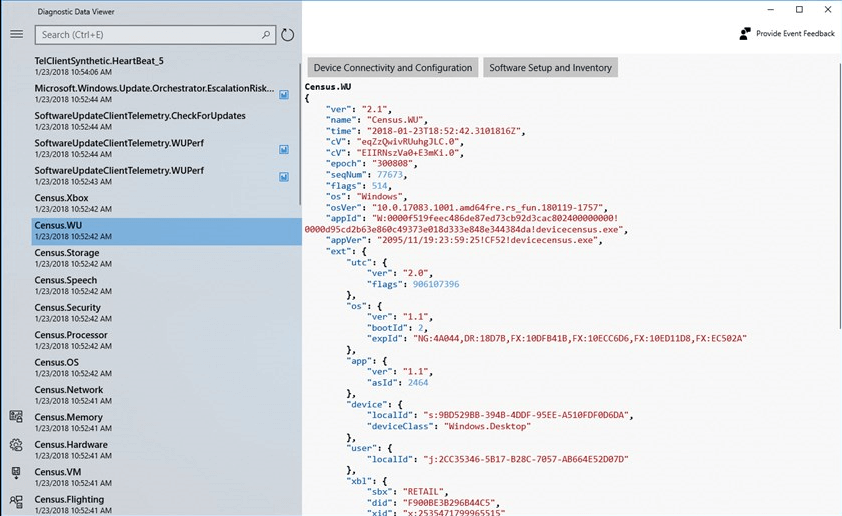Click the "seqNum" value 77673
Image resolution: width=842 pixels, height=516 pixels.
click(x=389, y=175)
